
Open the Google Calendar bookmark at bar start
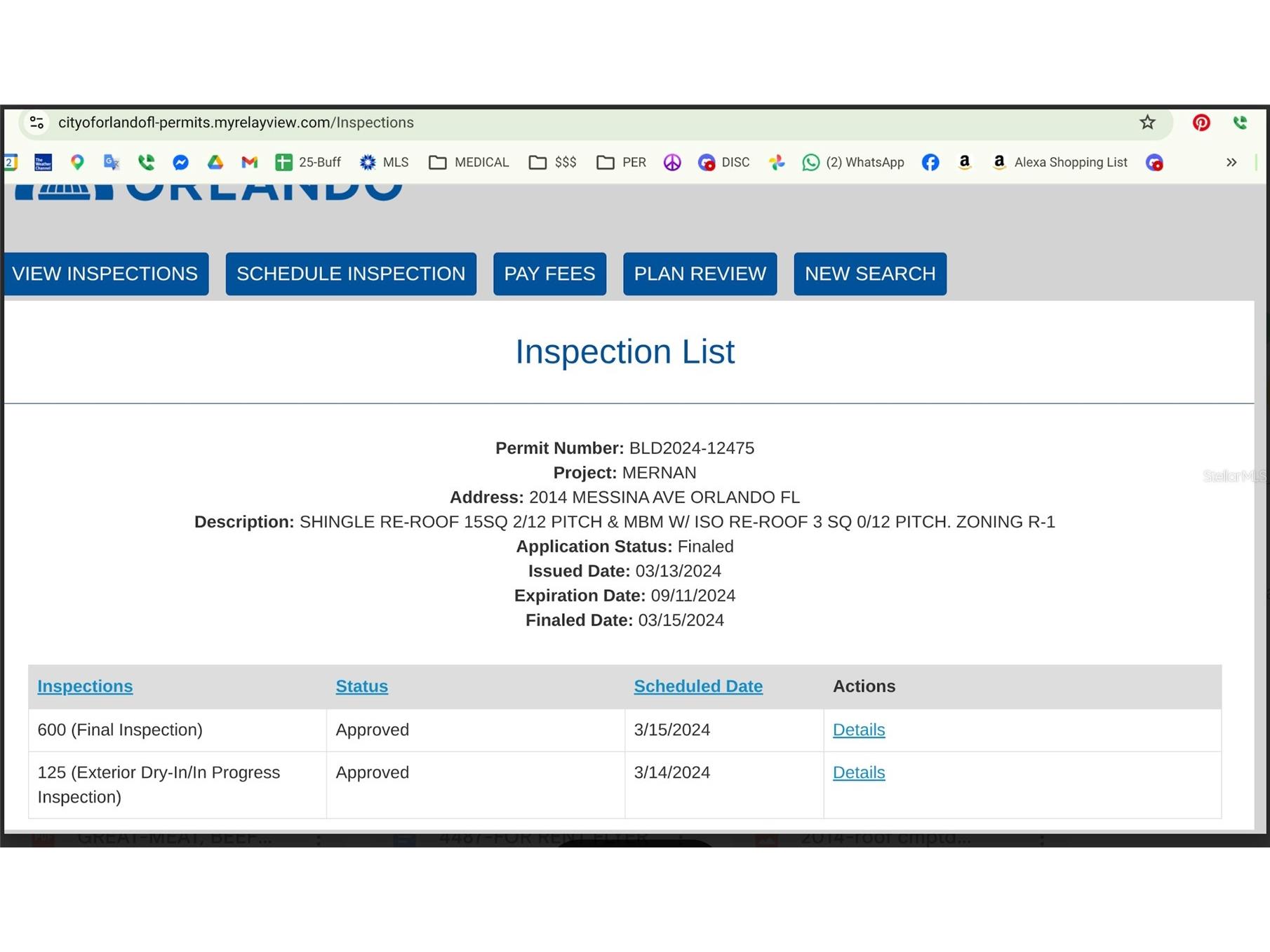coord(11,163)
